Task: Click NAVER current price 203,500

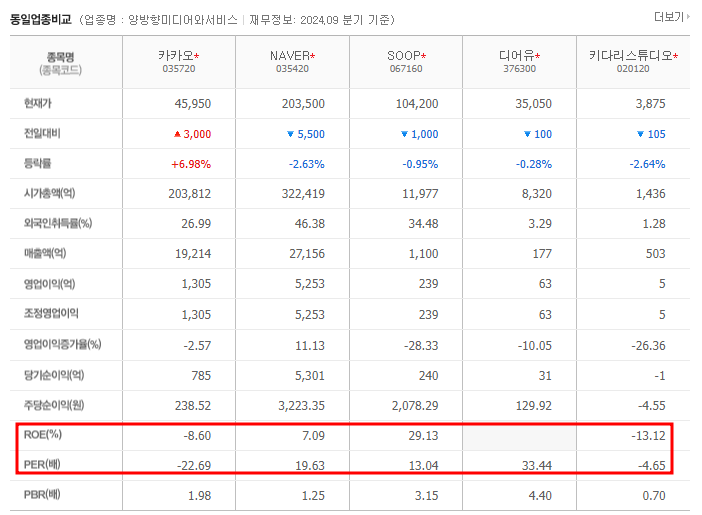Action: (303, 104)
